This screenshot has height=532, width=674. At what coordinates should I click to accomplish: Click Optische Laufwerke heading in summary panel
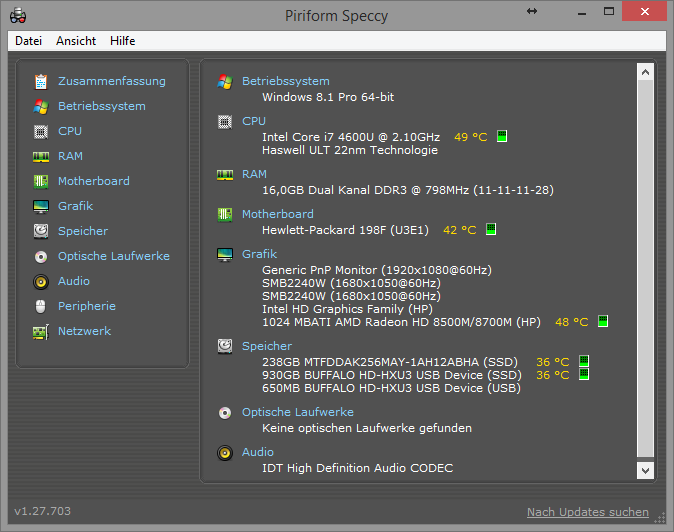pyautogui.click(x=298, y=412)
